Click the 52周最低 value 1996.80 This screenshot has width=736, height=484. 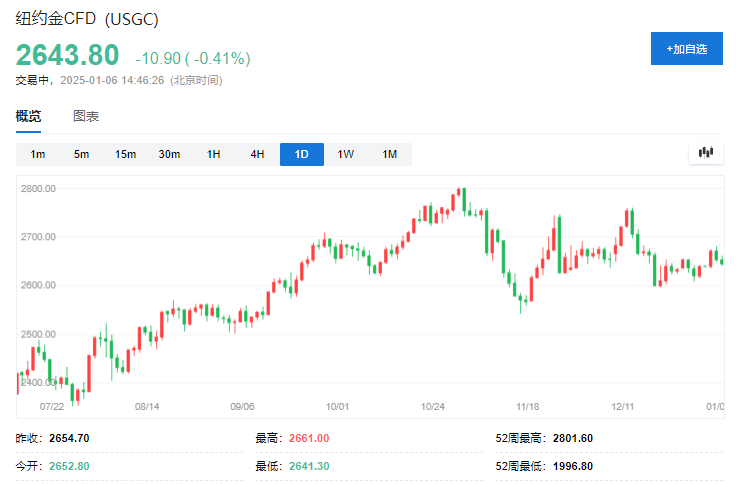[573, 466]
